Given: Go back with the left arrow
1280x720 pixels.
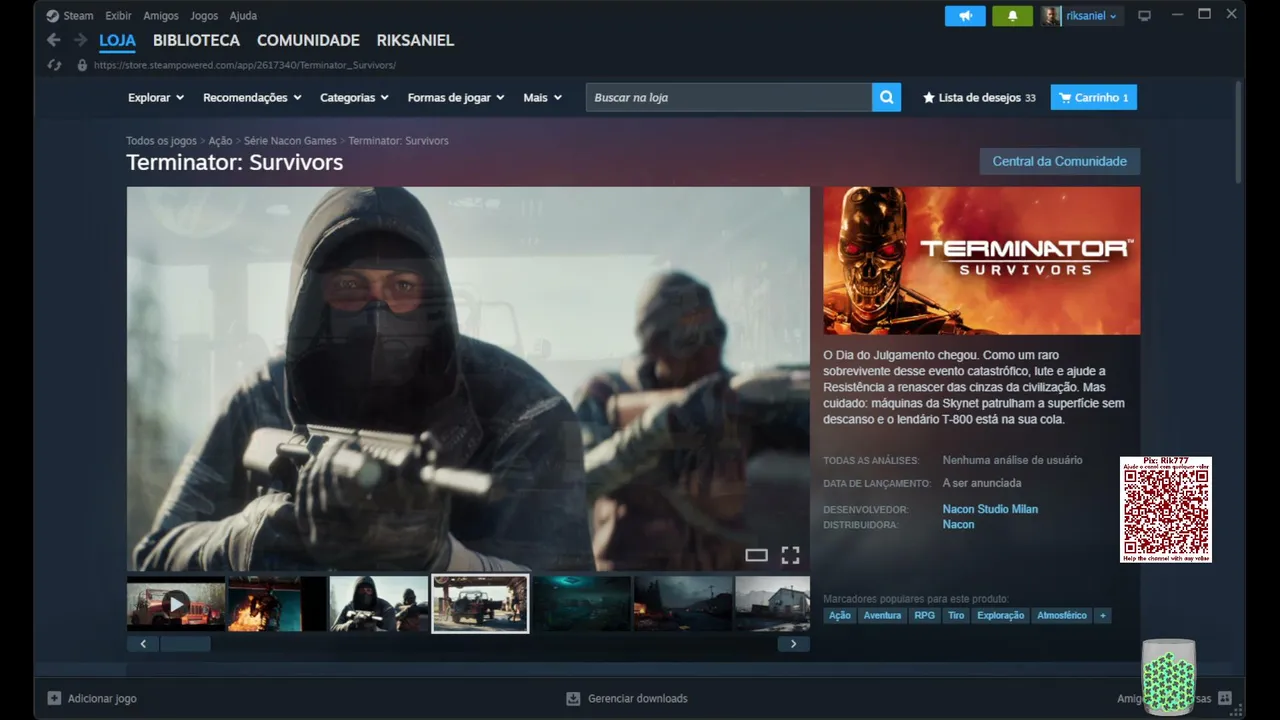Looking at the screenshot, I should tap(54, 40).
